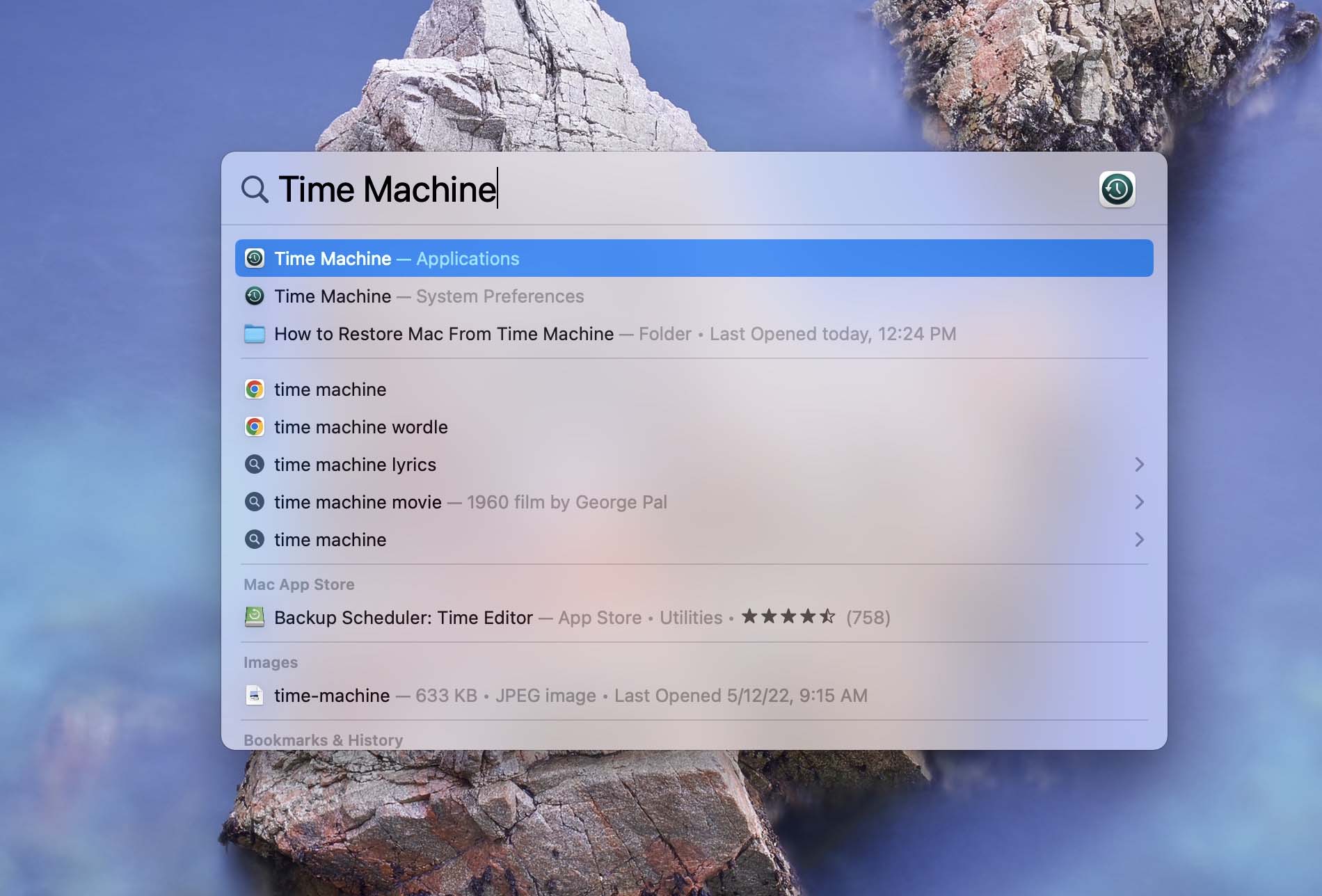Click the Time Machine Applications result icon

(255, 259)
